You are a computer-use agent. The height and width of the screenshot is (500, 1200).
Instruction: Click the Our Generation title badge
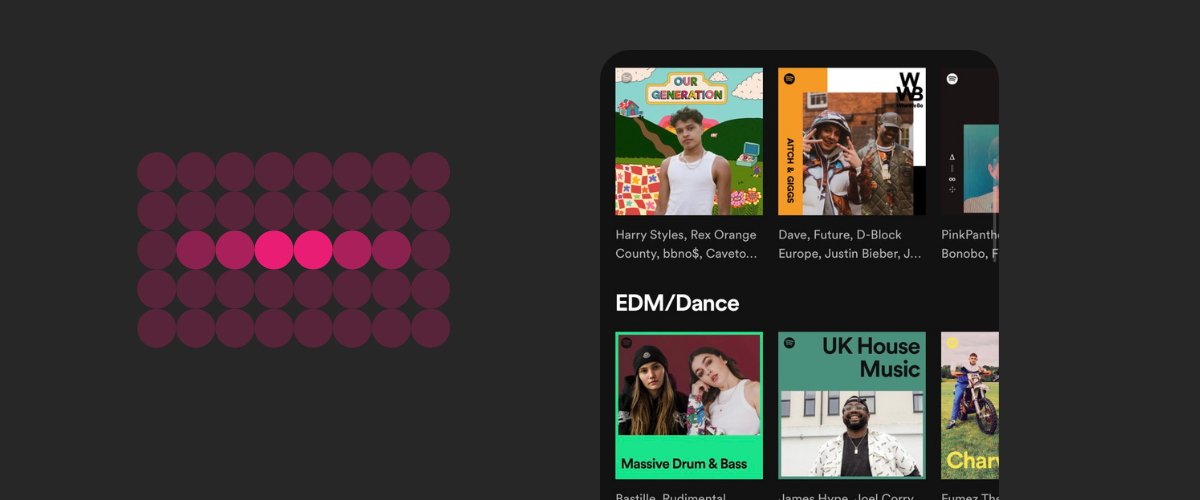(x=686, y=88)
